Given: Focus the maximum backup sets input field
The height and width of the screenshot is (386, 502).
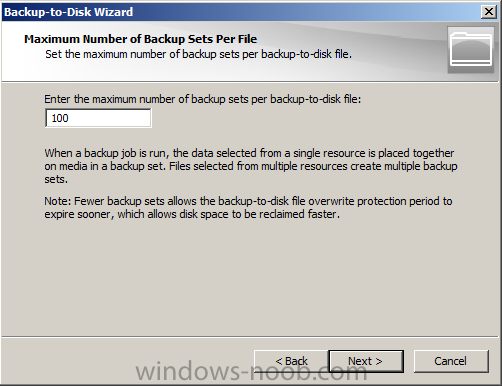Looking at the screenshot, I should point(98,118).
